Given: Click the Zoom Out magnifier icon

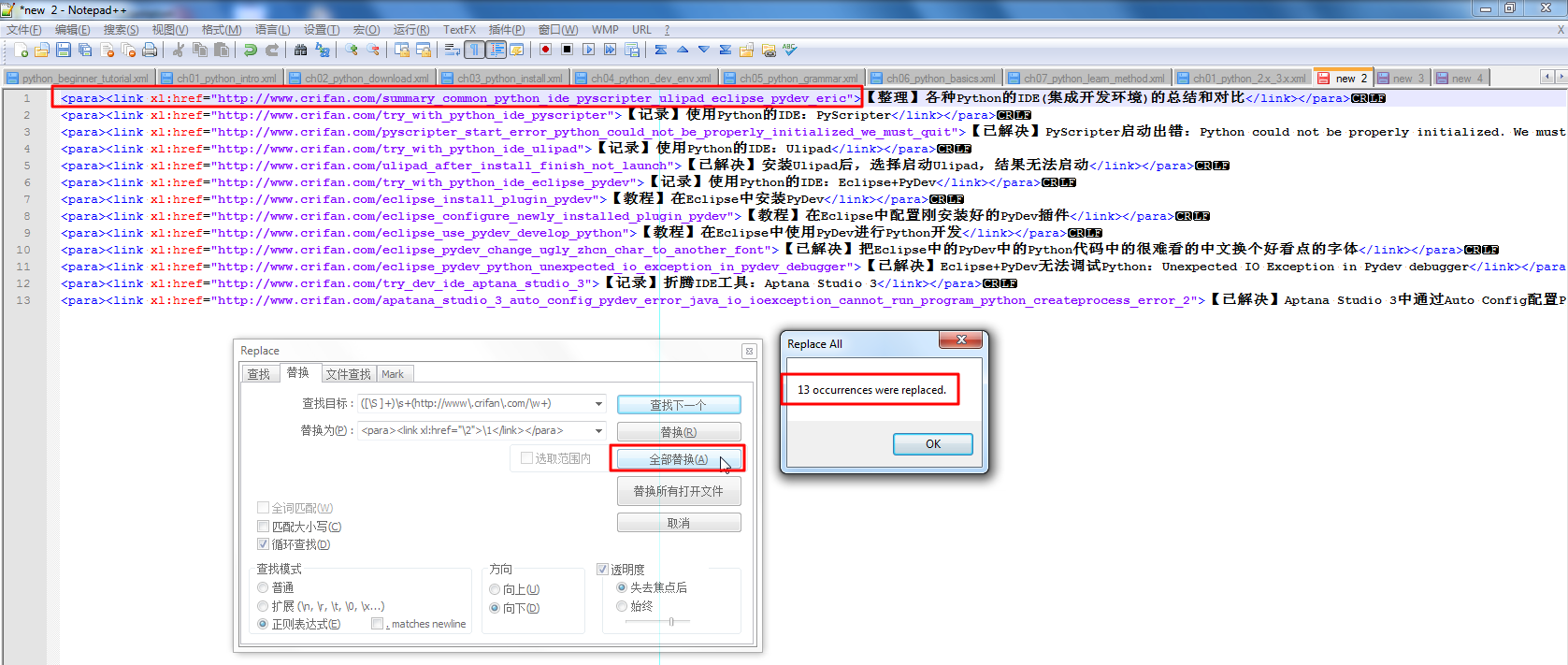Looking at the screenshot, I should point(372,50).
